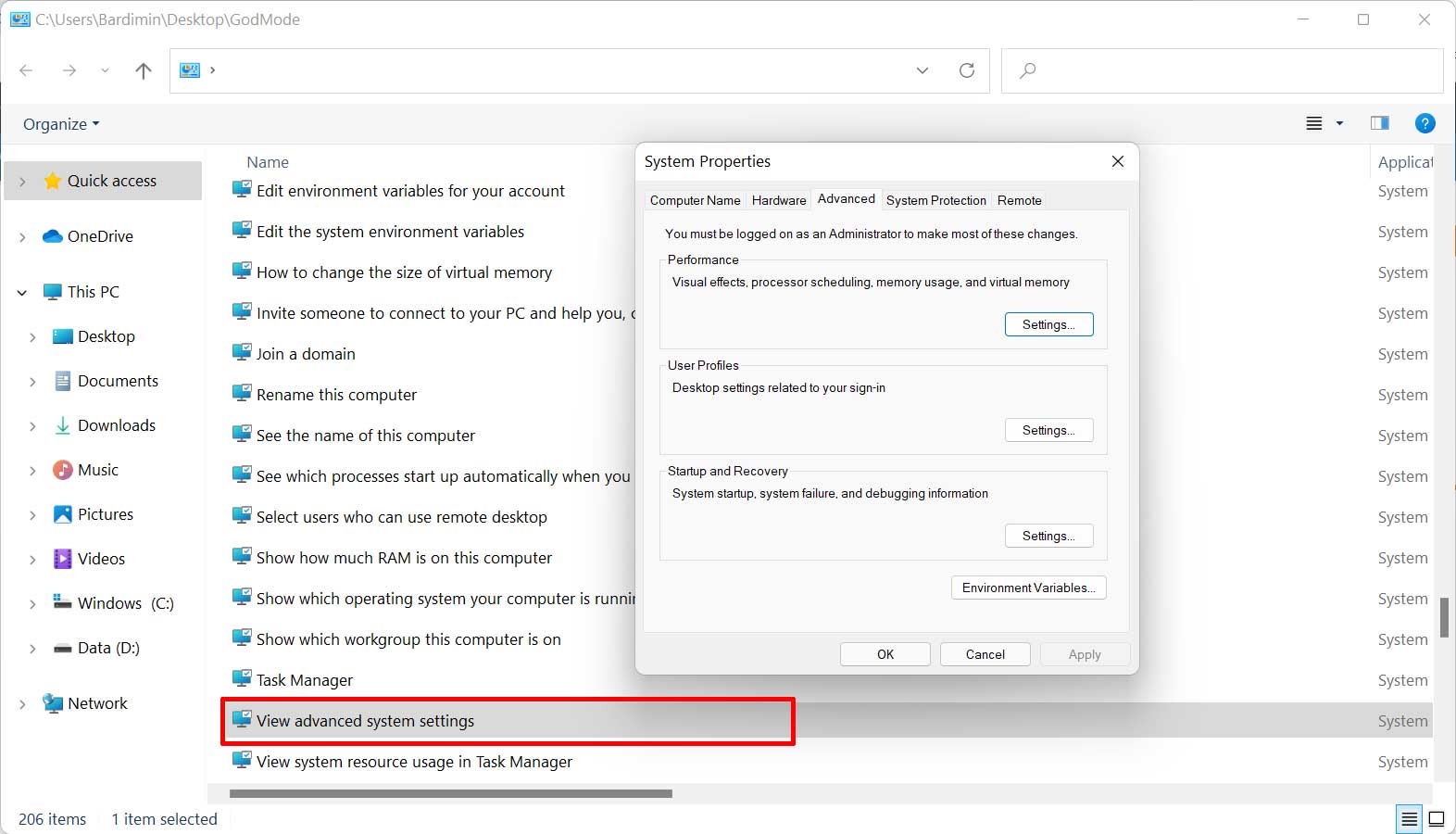Switch to the Remote tab
The image size is (1456, 834).
coord(1020,200)
